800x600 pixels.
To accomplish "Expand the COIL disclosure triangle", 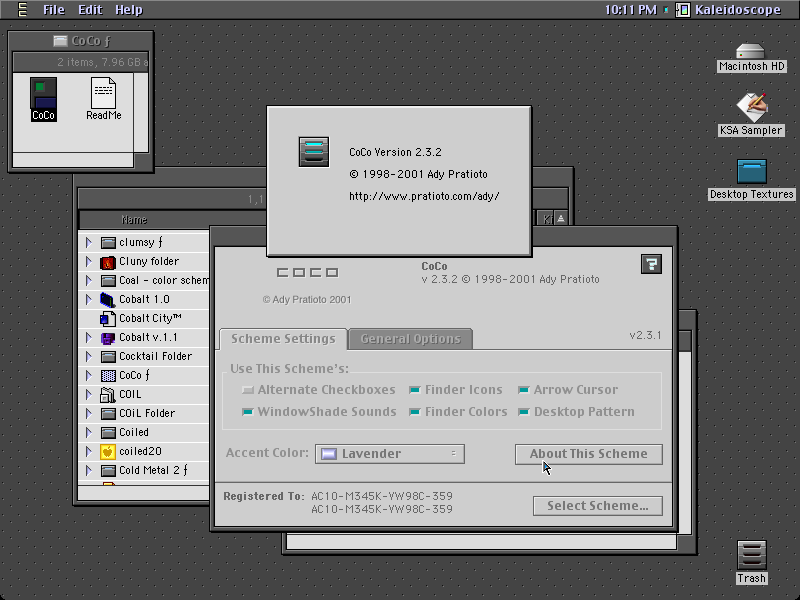I will [x=89, y=394].
